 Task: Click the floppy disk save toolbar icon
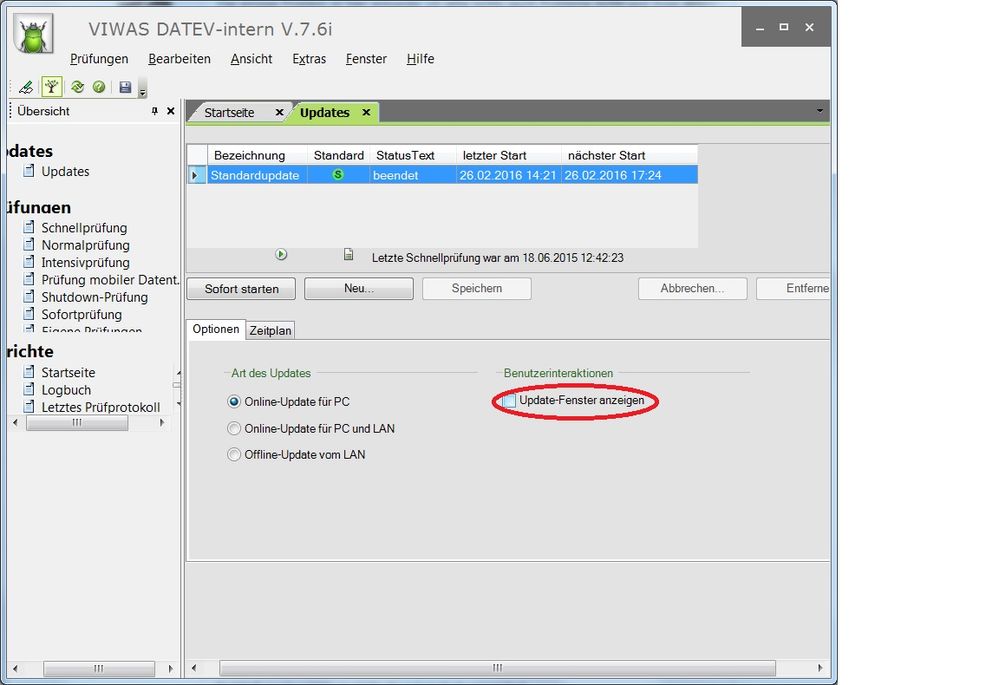point(125,87)
